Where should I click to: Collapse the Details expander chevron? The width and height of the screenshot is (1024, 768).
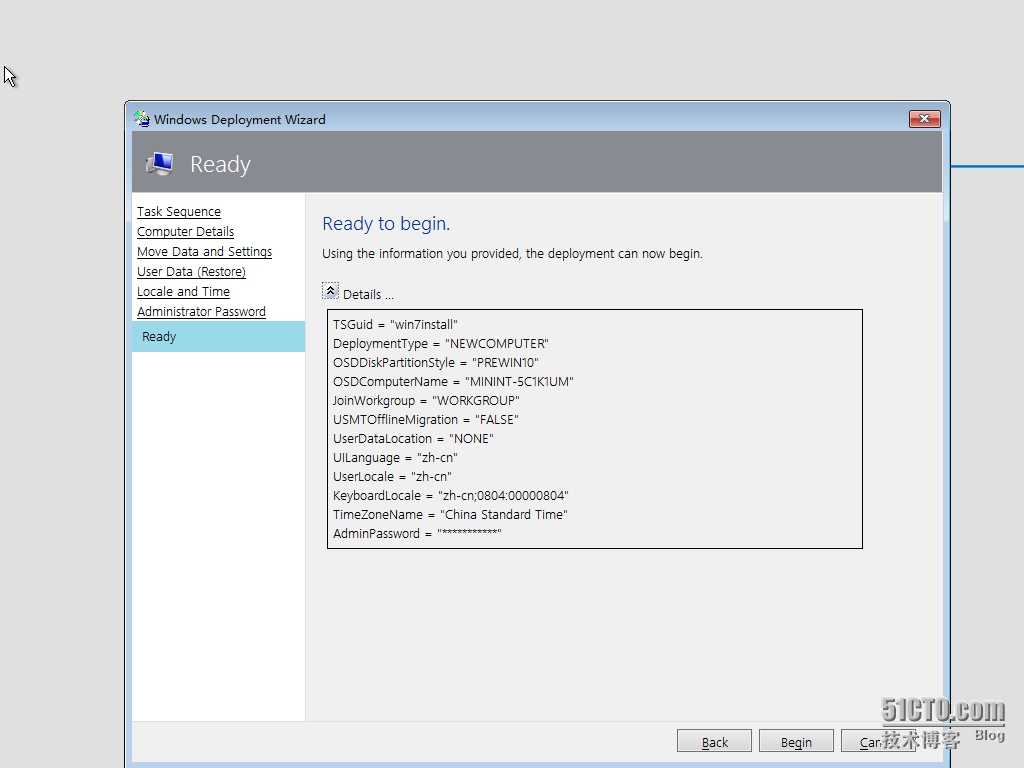pyautogui.click(x=330, y=291)
